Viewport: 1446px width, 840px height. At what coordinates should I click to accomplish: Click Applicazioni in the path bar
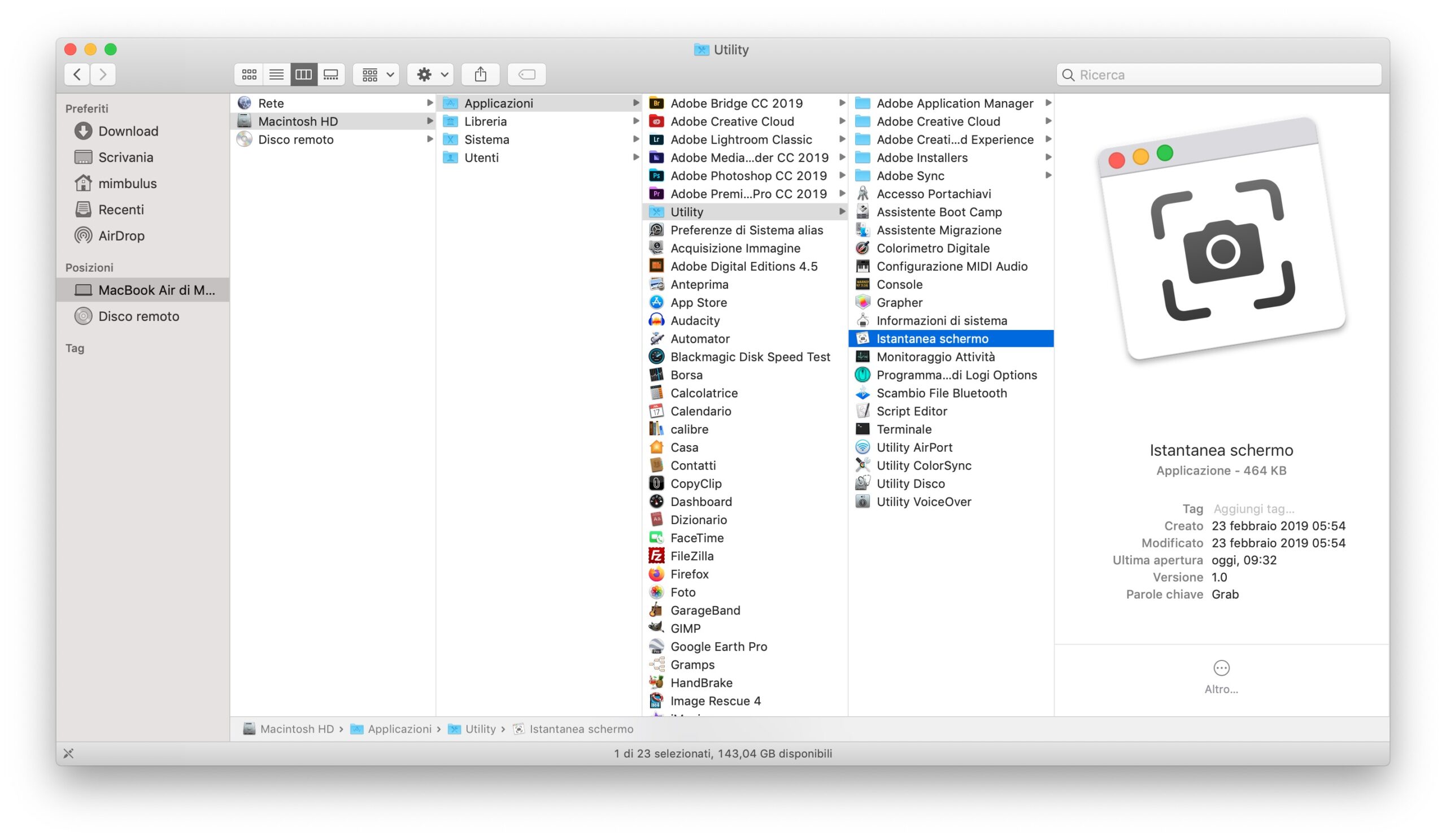(399, 729)
